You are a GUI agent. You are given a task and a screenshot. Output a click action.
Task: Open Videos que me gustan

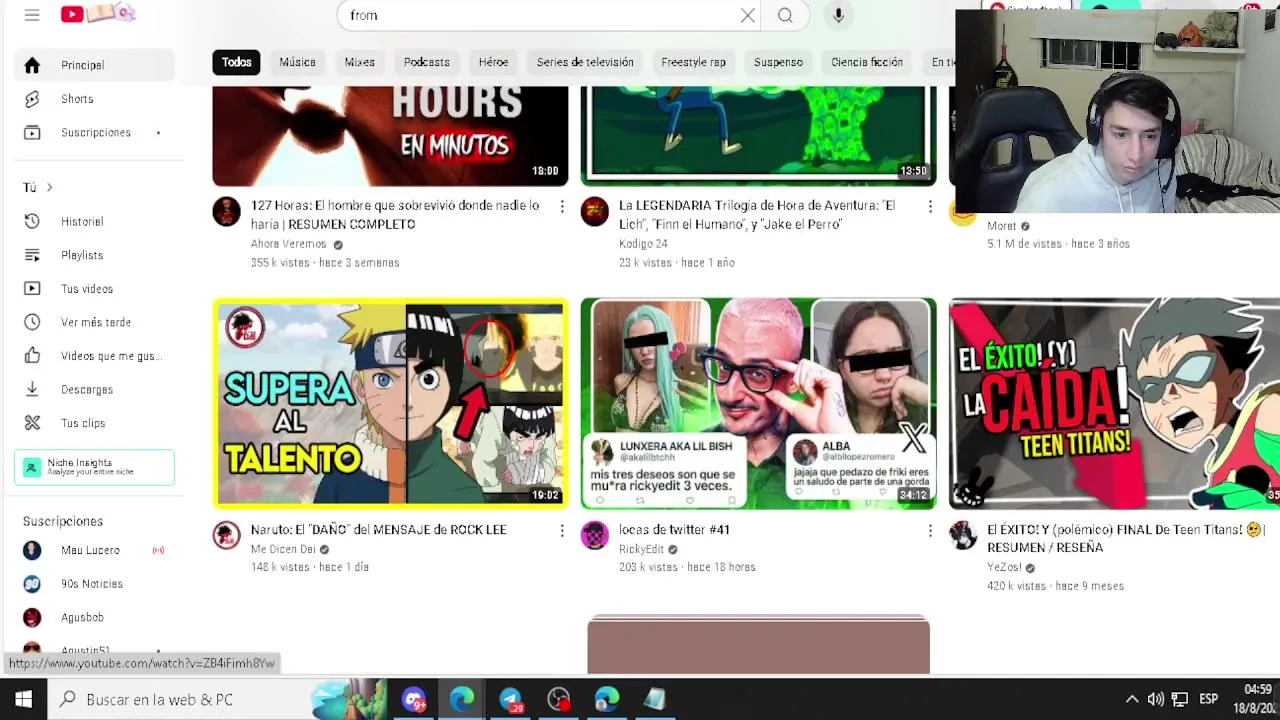click(95, 356)
